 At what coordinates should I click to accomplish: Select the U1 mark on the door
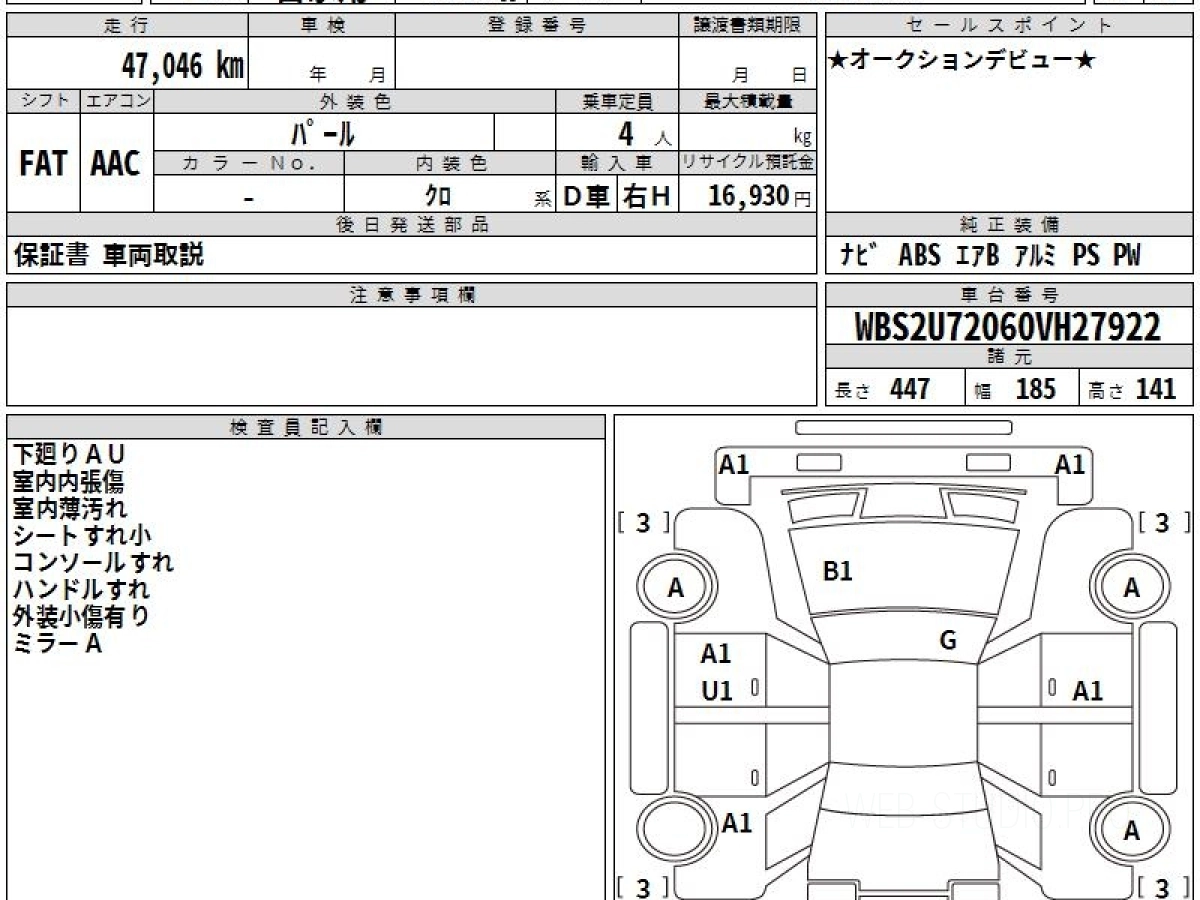pos(717,690)
